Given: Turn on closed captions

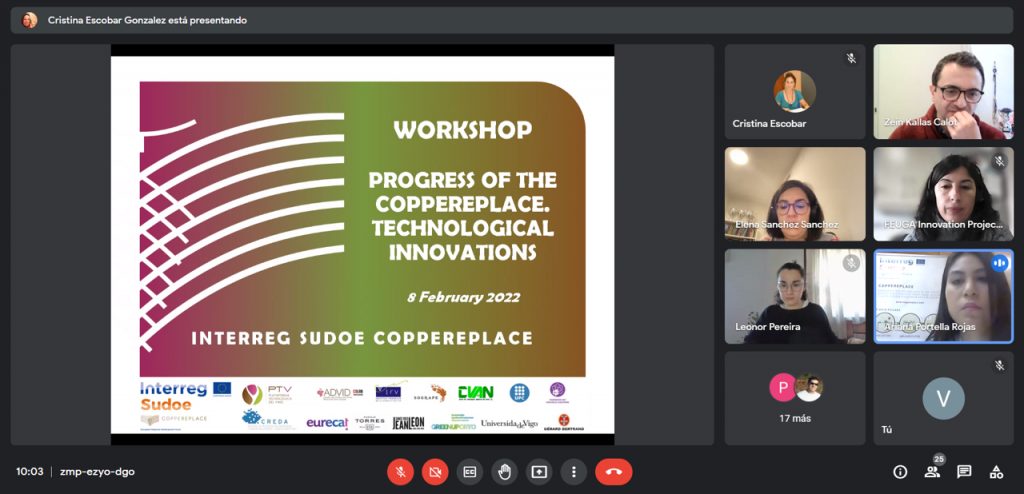Looking at the screenshot, I should click(469, 472).
